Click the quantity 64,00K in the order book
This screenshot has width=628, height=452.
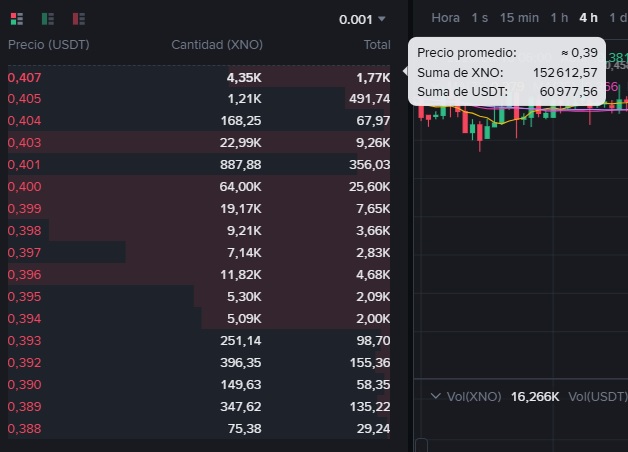coord(241,187)
